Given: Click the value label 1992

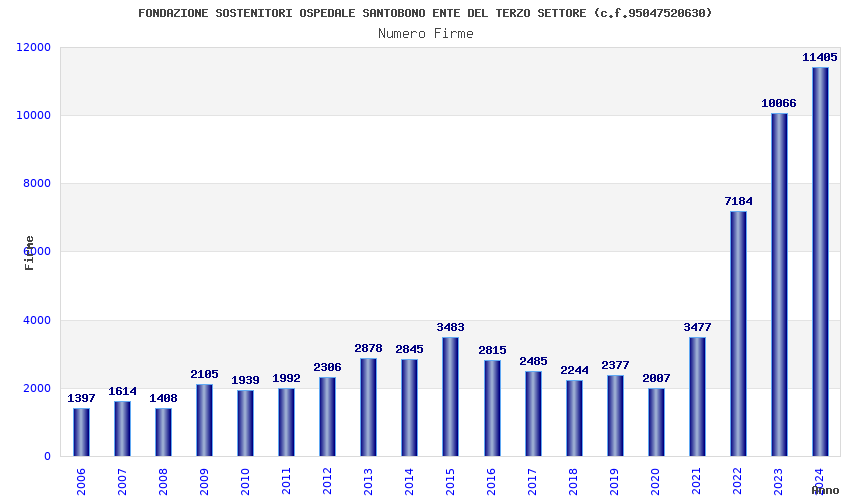Looking at the screenshot, I should (286, 378).
